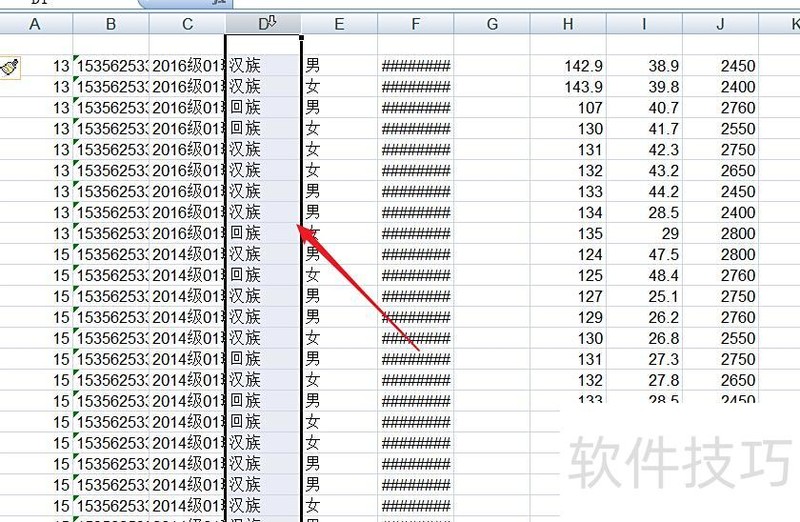Viewport: 800px width, 522px height.
Task: Click 2400 in the row containing 143.9
Action: (x=720, y=87)
